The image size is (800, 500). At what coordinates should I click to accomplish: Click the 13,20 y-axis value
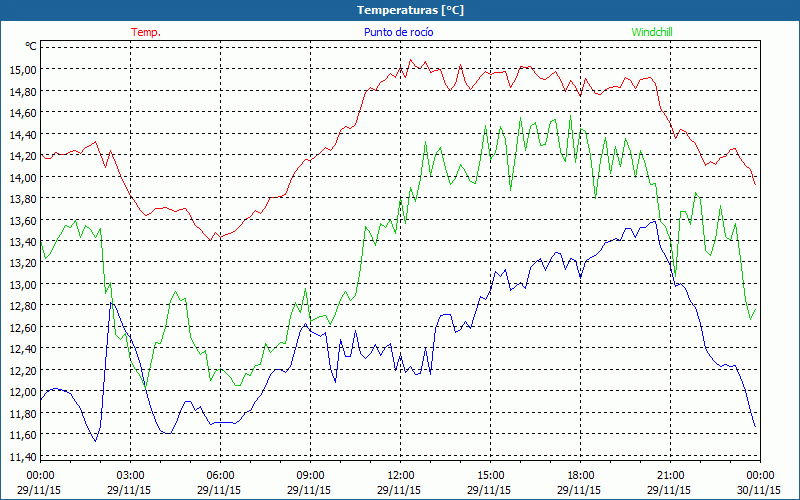(x=23, y=263)
